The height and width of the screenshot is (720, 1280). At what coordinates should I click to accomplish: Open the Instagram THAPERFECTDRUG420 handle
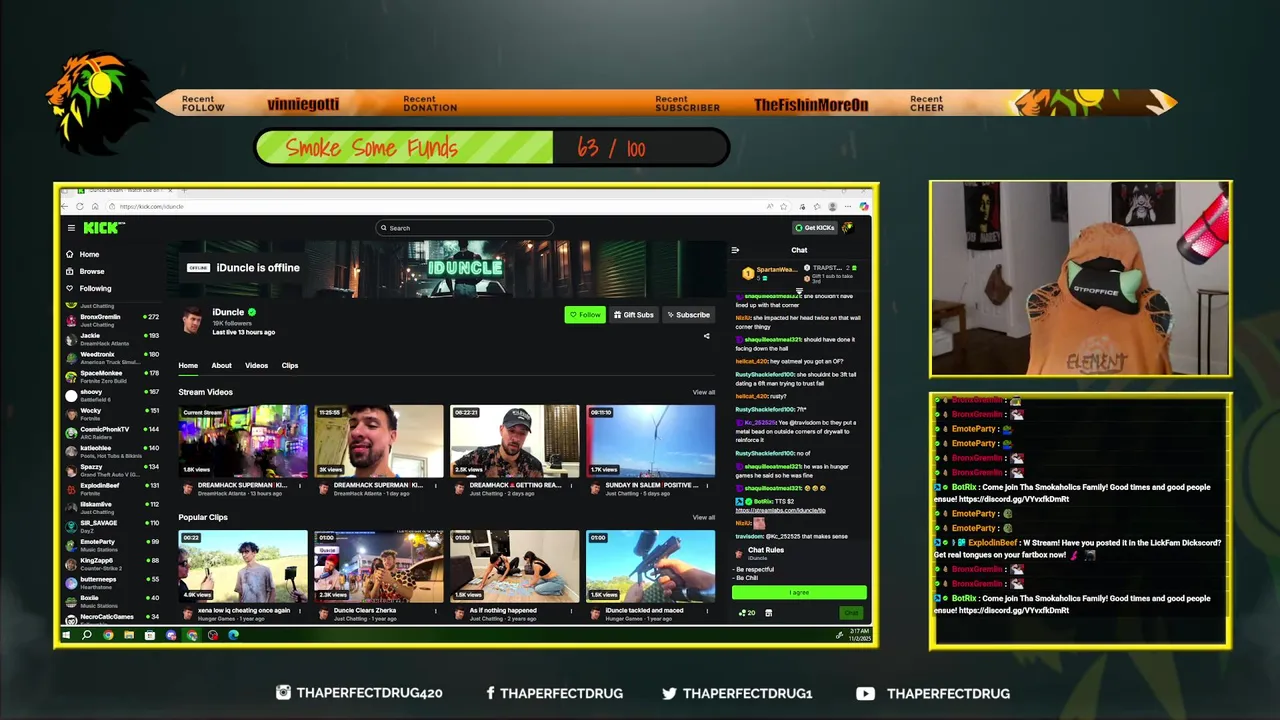[x=359, y=693]
